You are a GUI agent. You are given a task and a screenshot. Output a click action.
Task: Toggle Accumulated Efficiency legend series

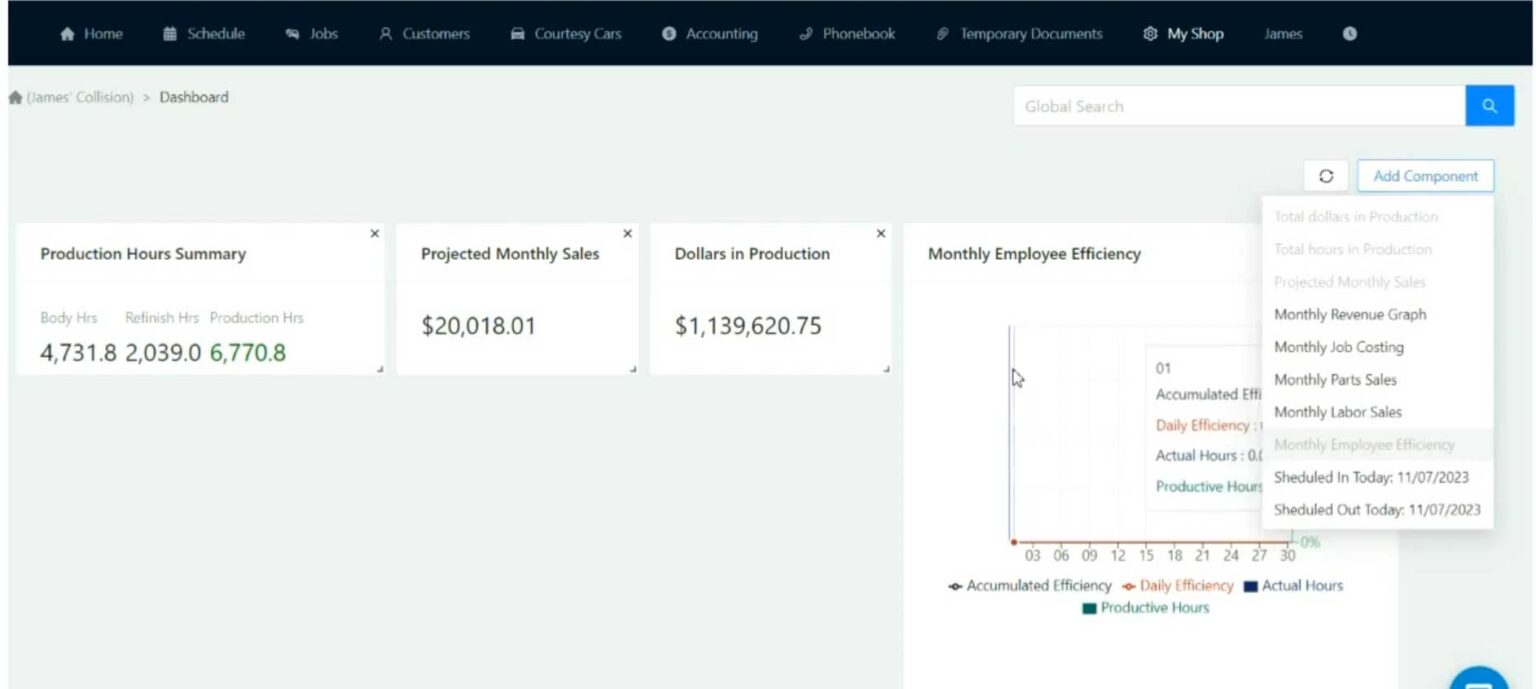1030,586
